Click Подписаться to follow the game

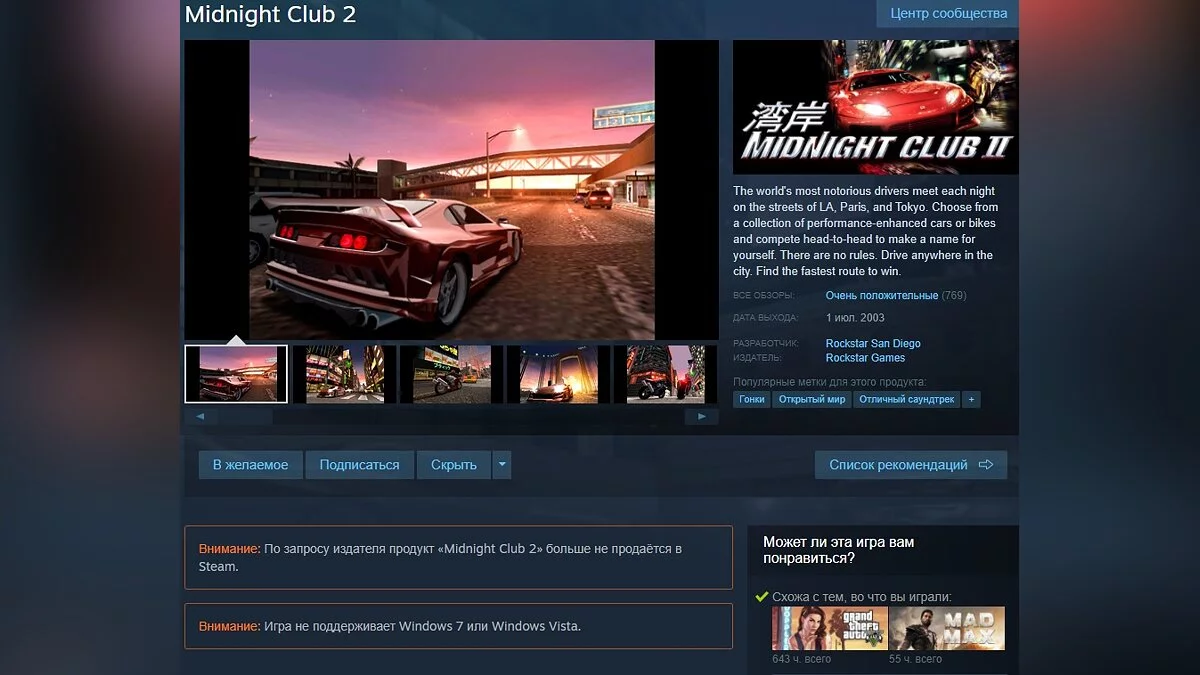point(359,465)
